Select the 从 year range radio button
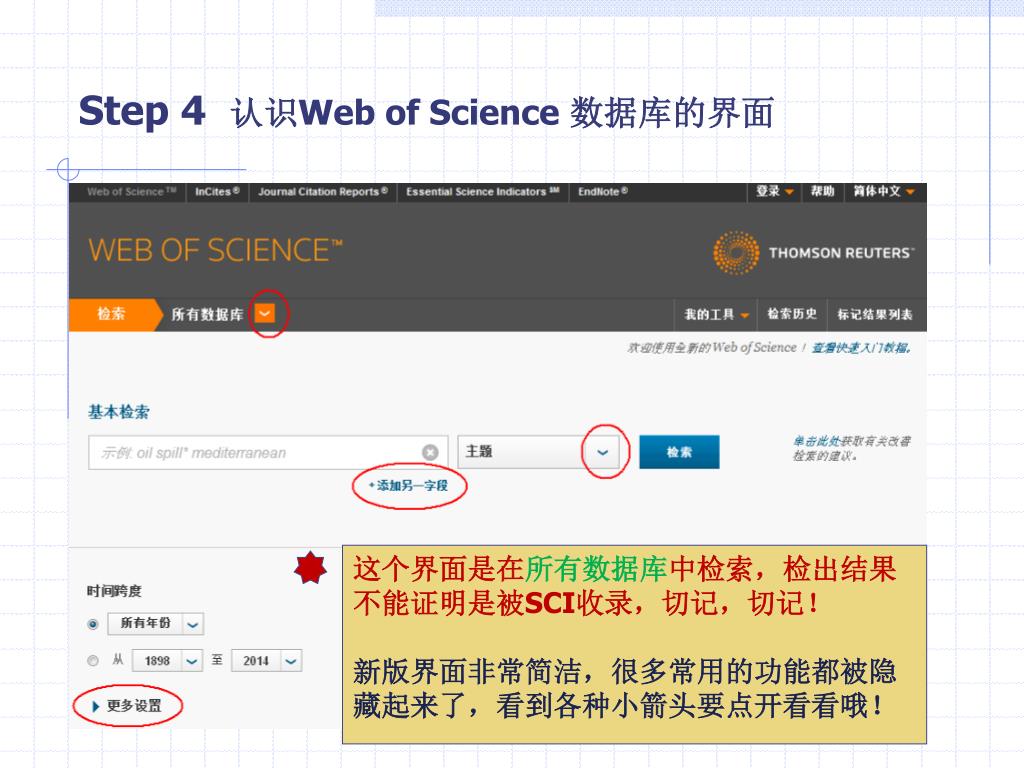 tap(93, 661)
